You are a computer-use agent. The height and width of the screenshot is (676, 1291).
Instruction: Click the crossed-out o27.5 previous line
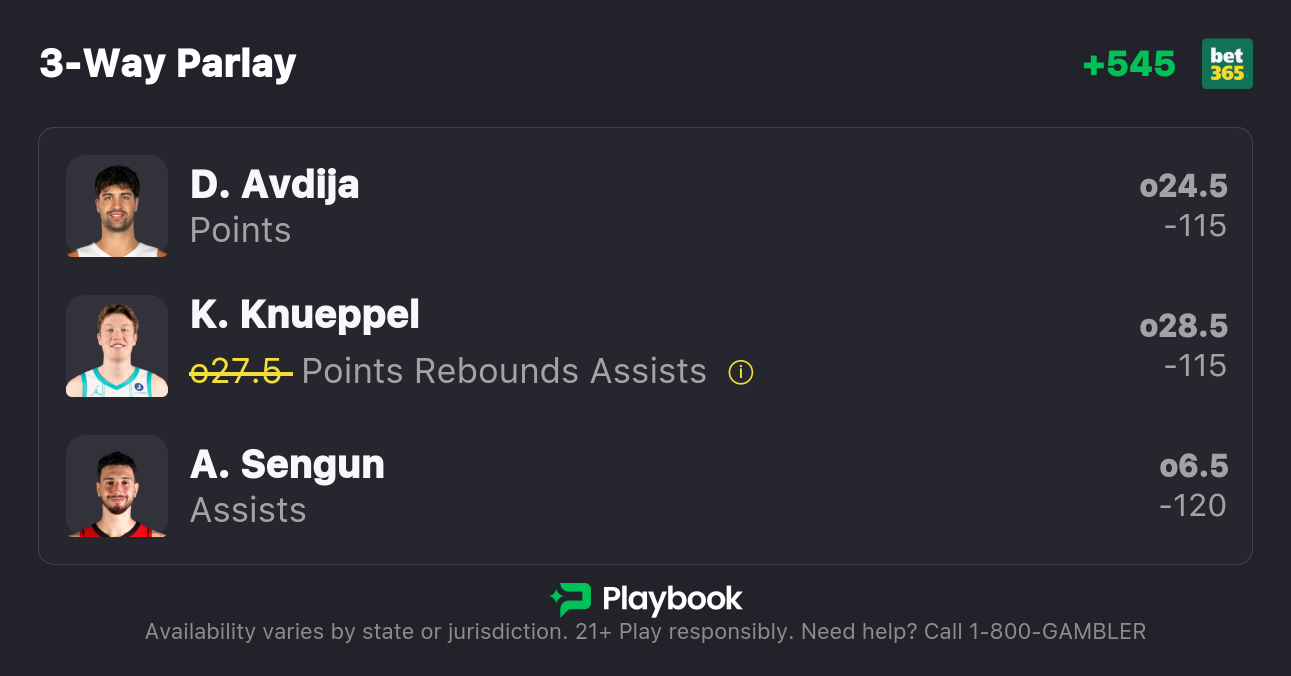(240, 372)
